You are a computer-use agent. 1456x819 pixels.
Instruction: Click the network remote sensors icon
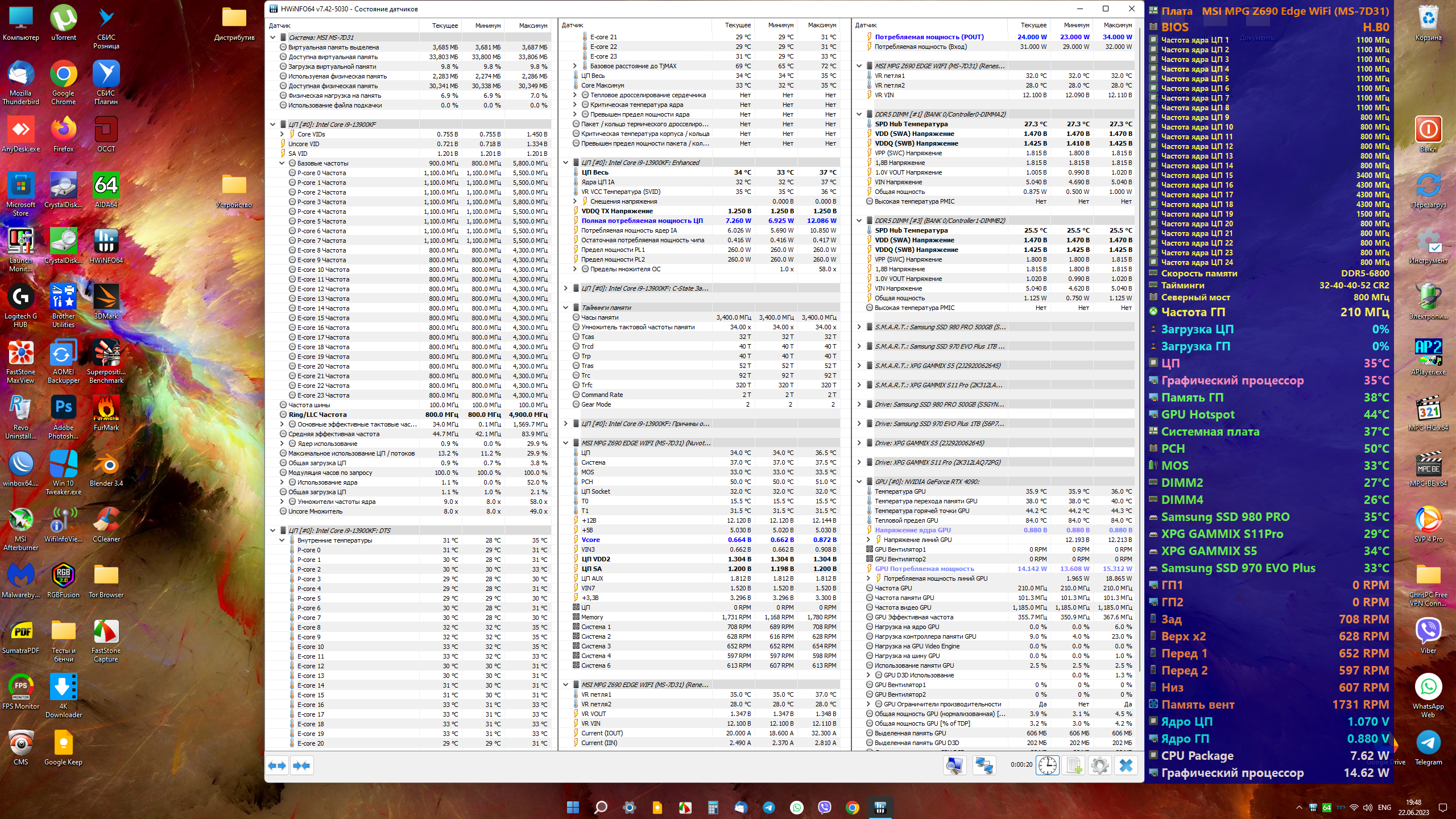coord(984,766)
